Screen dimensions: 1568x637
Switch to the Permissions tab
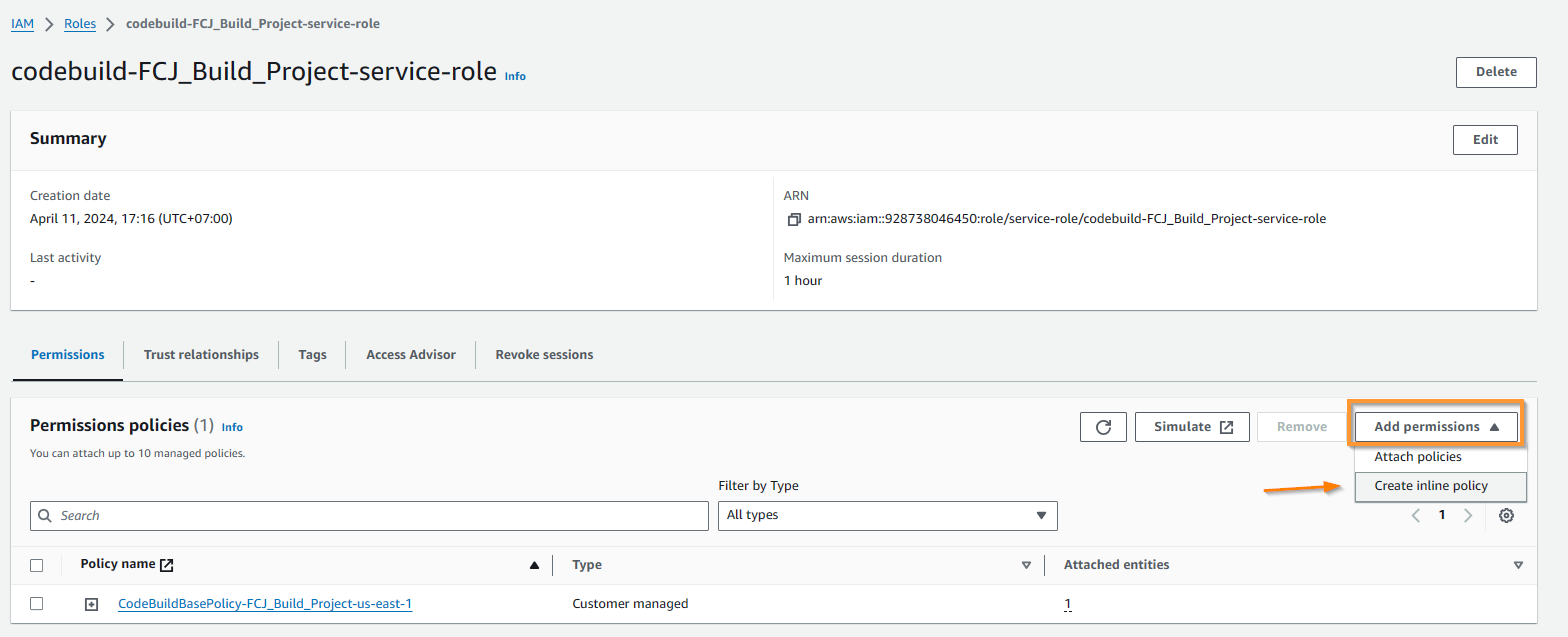[x=68, y=355]
